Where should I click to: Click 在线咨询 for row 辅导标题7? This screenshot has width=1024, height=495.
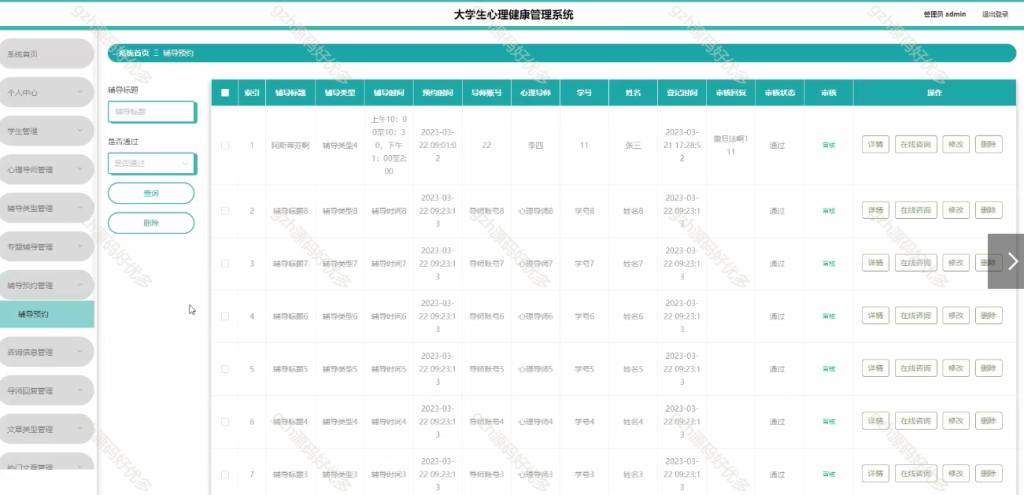916,263
